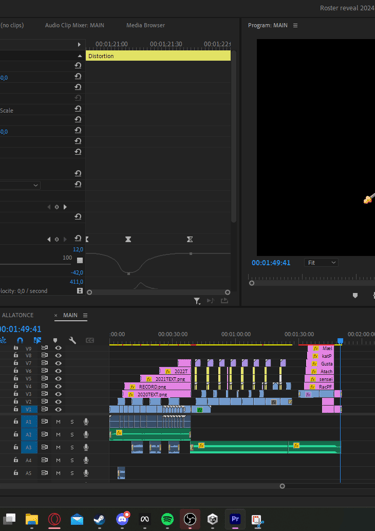This screenshot has width=375, height=531.
Task: Click Effect Controls timeline zoom scroll handle
Action: [x=227, y=292]
